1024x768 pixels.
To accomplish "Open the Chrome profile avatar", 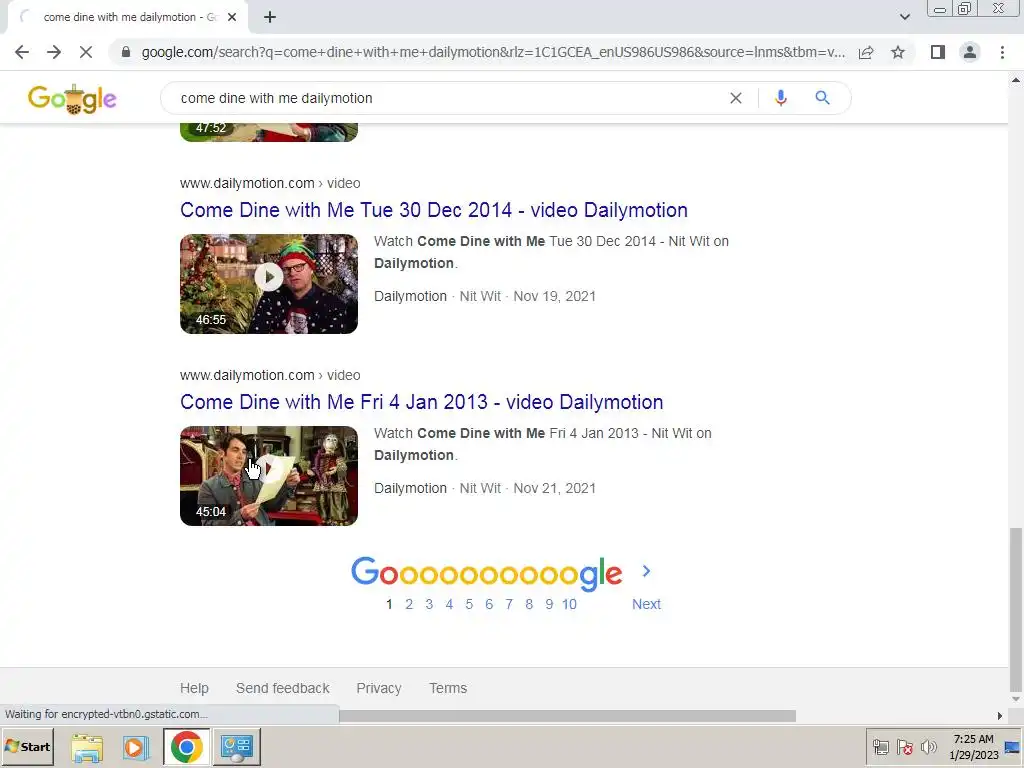I will (x=970, y=52).
